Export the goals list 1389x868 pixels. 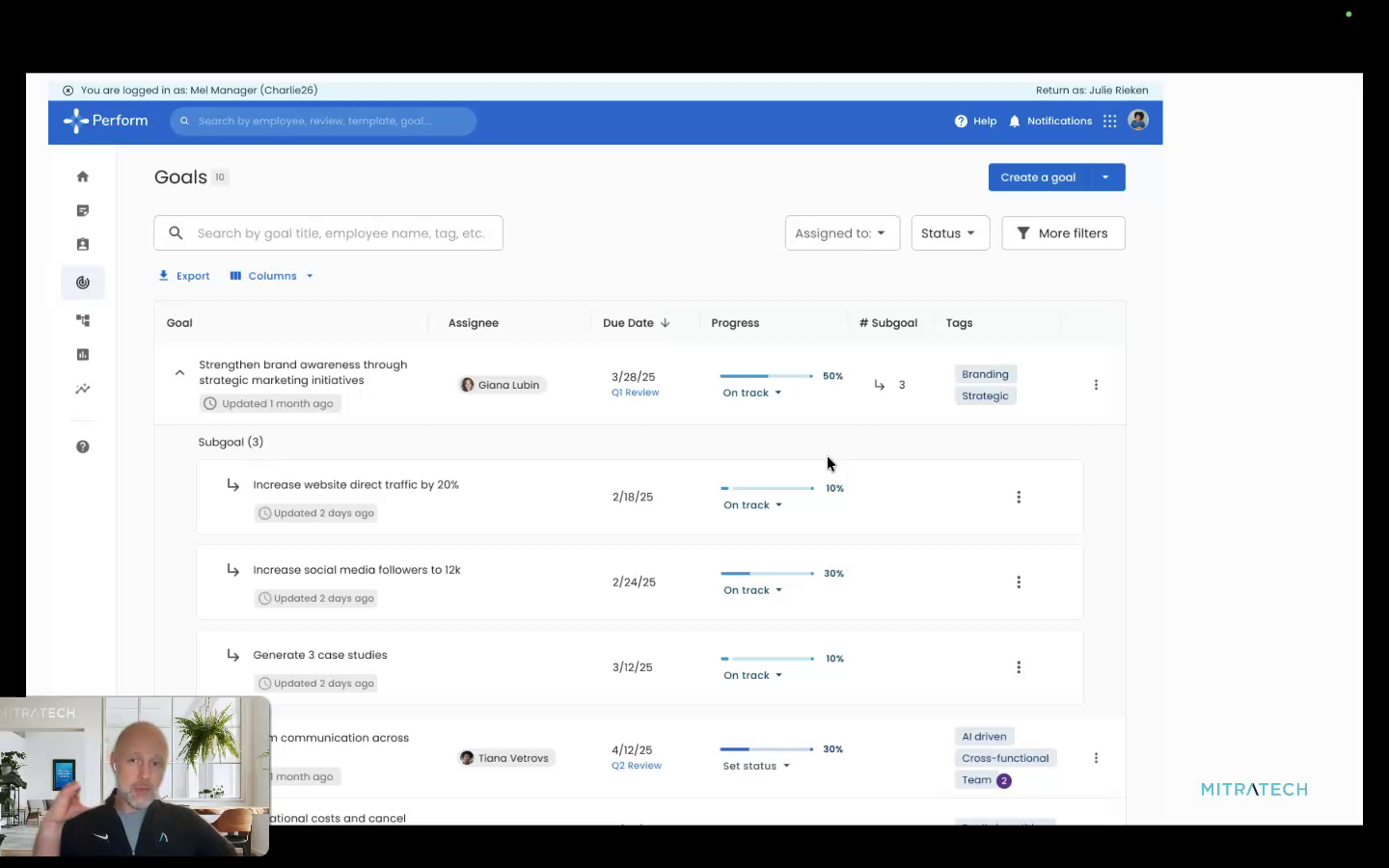(184, 276)
